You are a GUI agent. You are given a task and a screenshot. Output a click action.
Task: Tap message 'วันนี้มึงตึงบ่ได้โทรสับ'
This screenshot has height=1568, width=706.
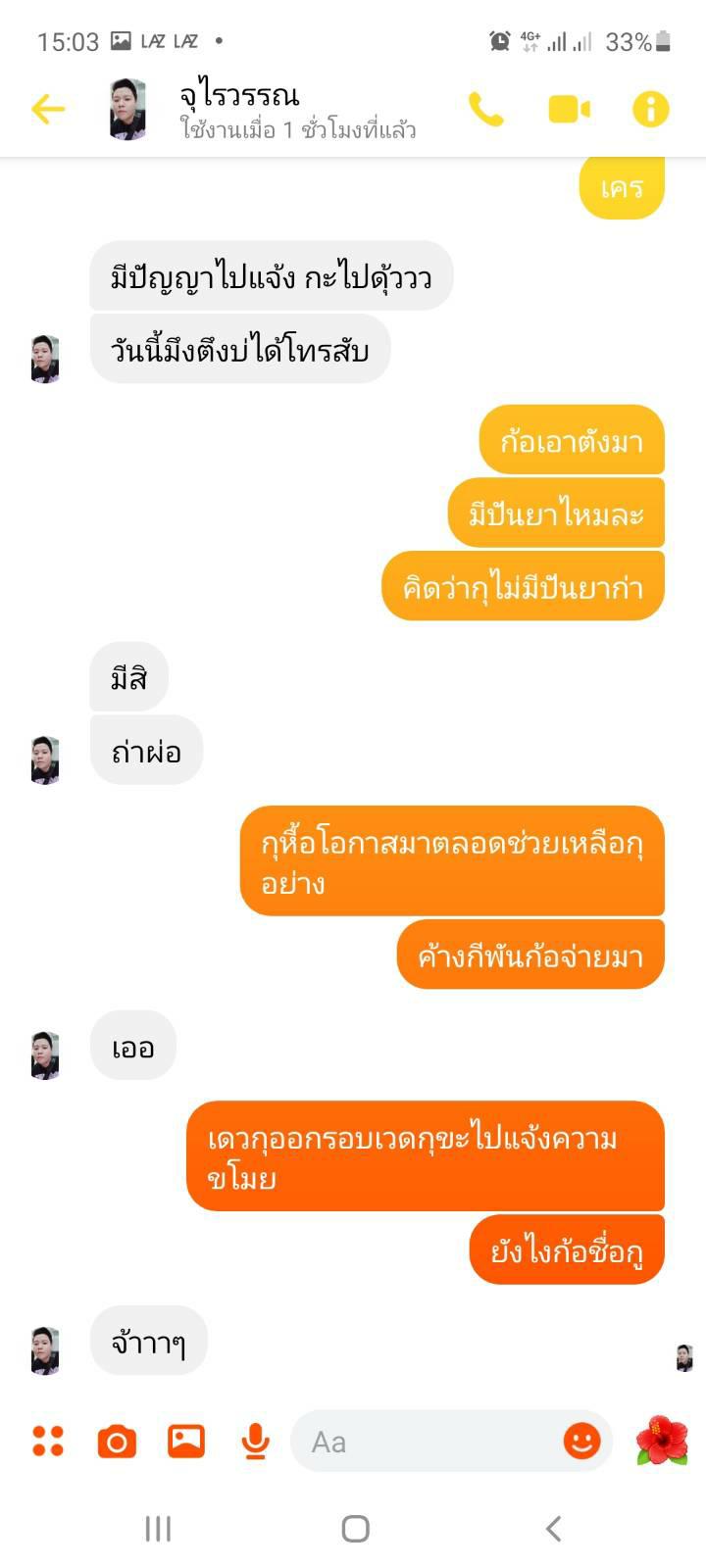click(x=240, y=349)
